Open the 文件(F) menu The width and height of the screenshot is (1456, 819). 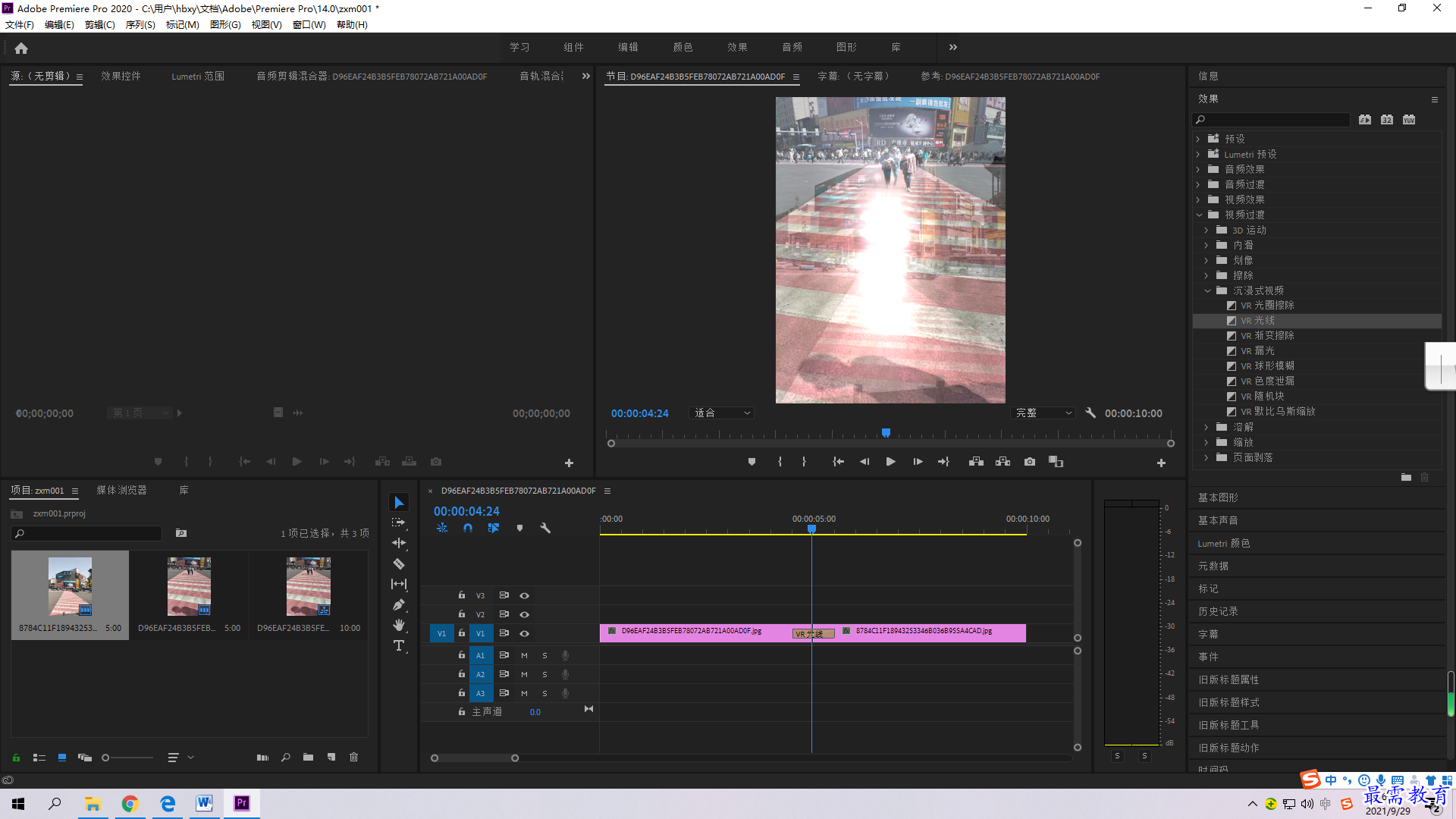click(20, 24)
